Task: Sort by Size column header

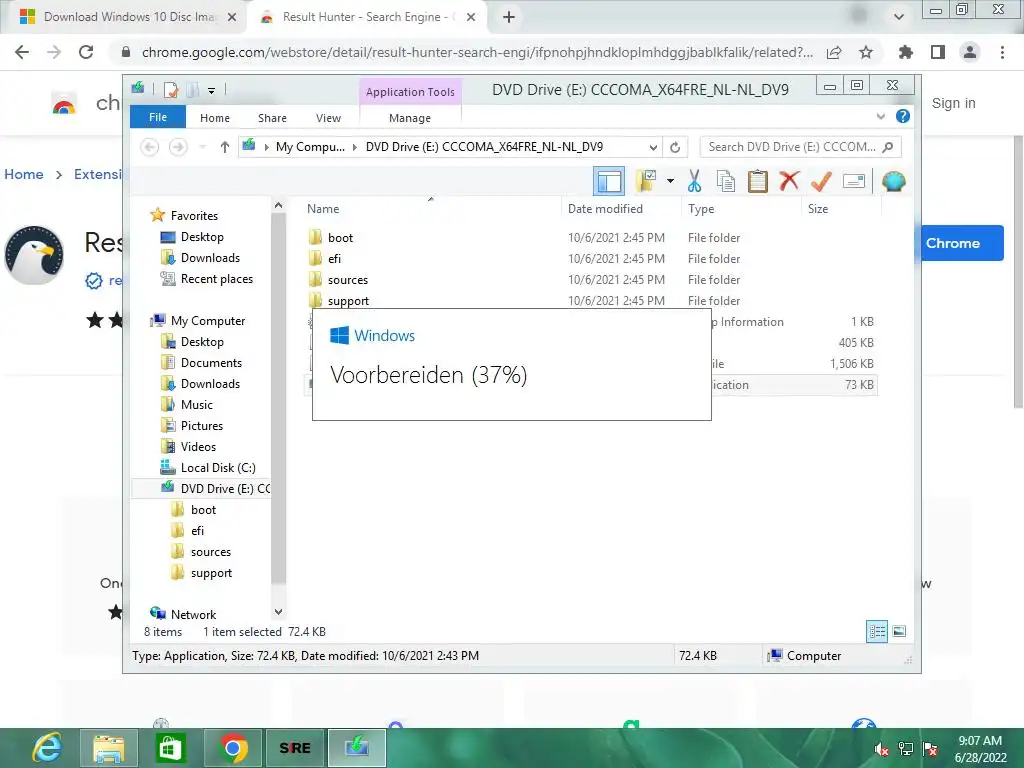Action: 818,209
